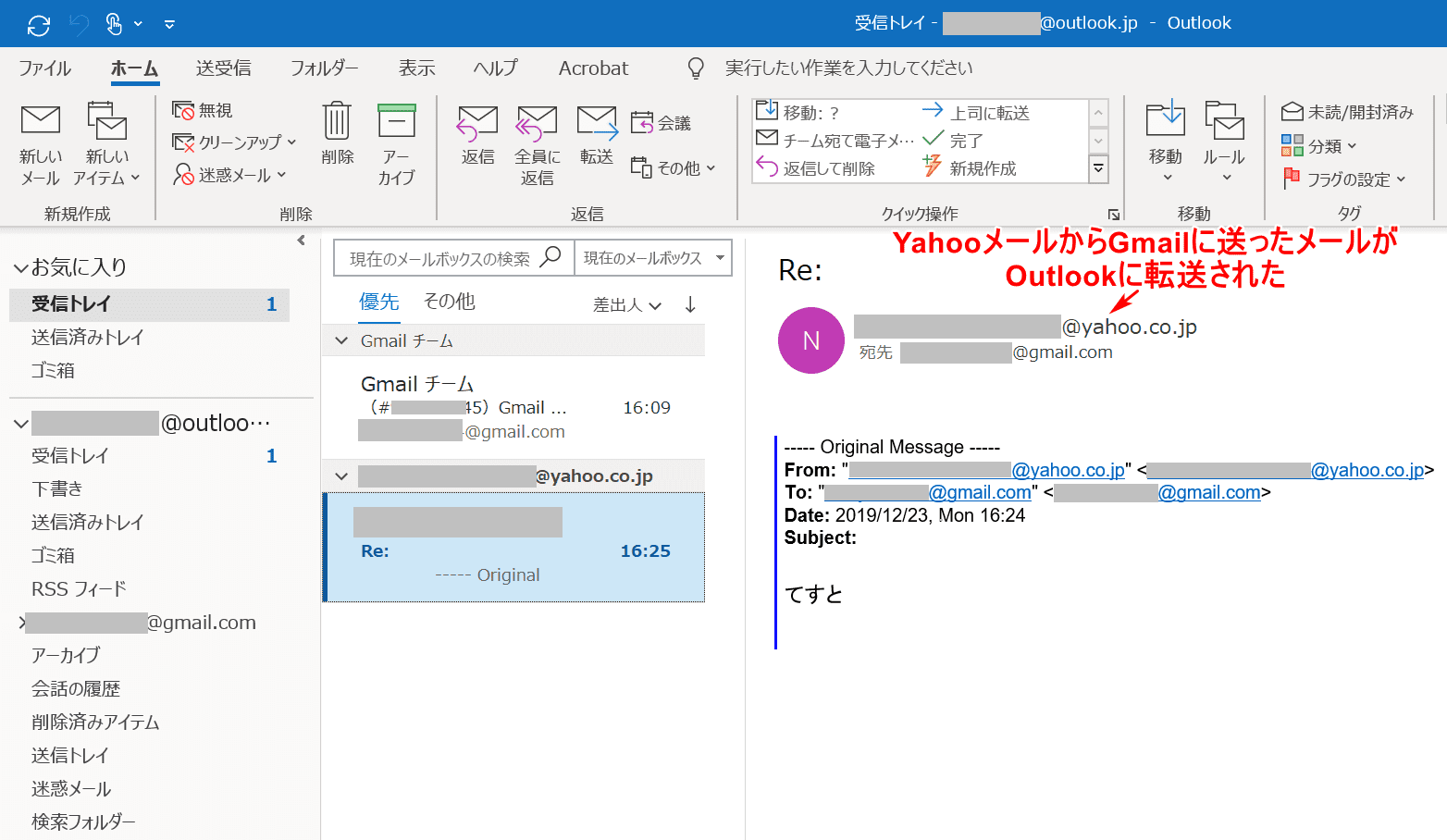Open the 現在のメールボックス scope dropdown
The image size is (1447, 840).
(653, 258)
